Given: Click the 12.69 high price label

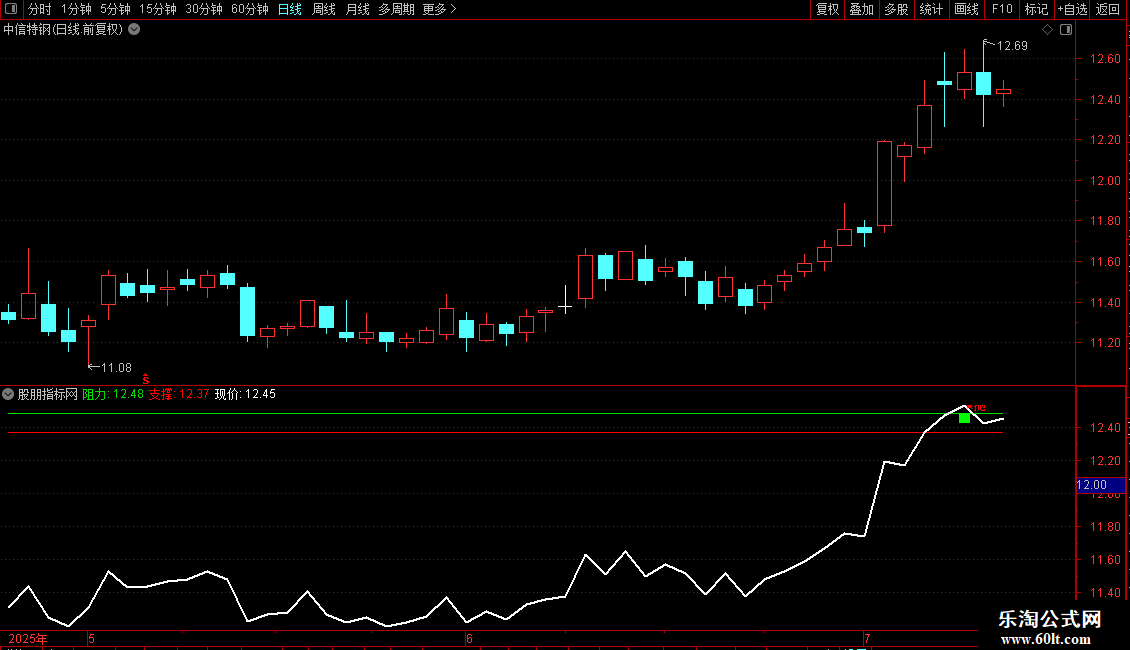Looking at the screenshot, I should tap(1012, 45).
